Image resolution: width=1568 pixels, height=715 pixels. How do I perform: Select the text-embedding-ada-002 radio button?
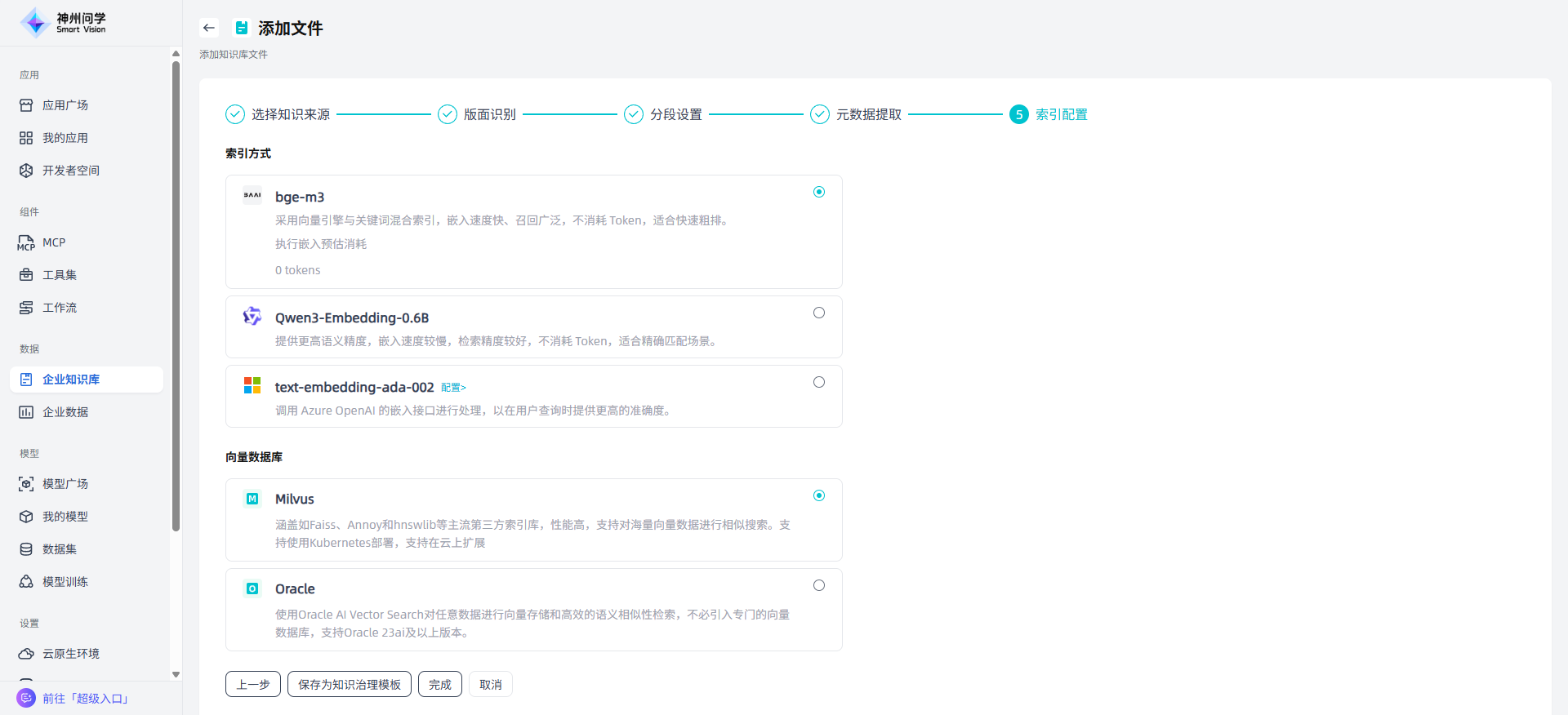point(818,382)
